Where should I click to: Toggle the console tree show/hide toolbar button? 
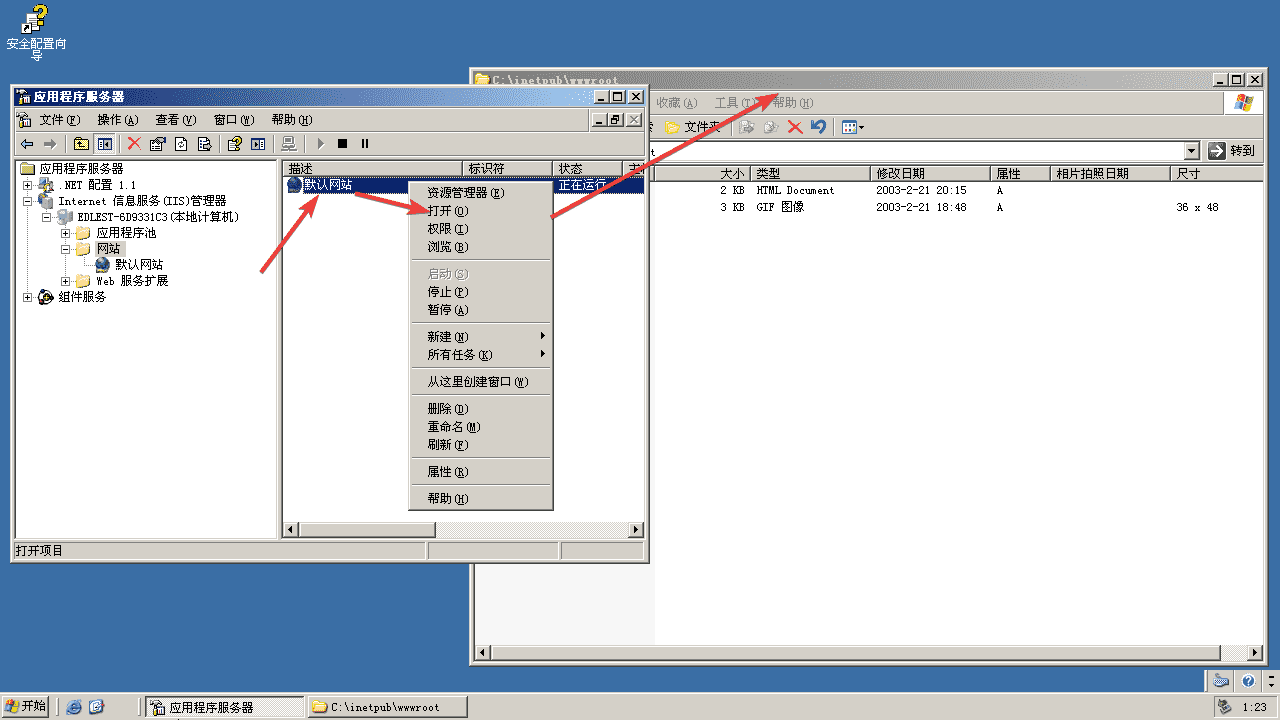(x=104, y=144)
